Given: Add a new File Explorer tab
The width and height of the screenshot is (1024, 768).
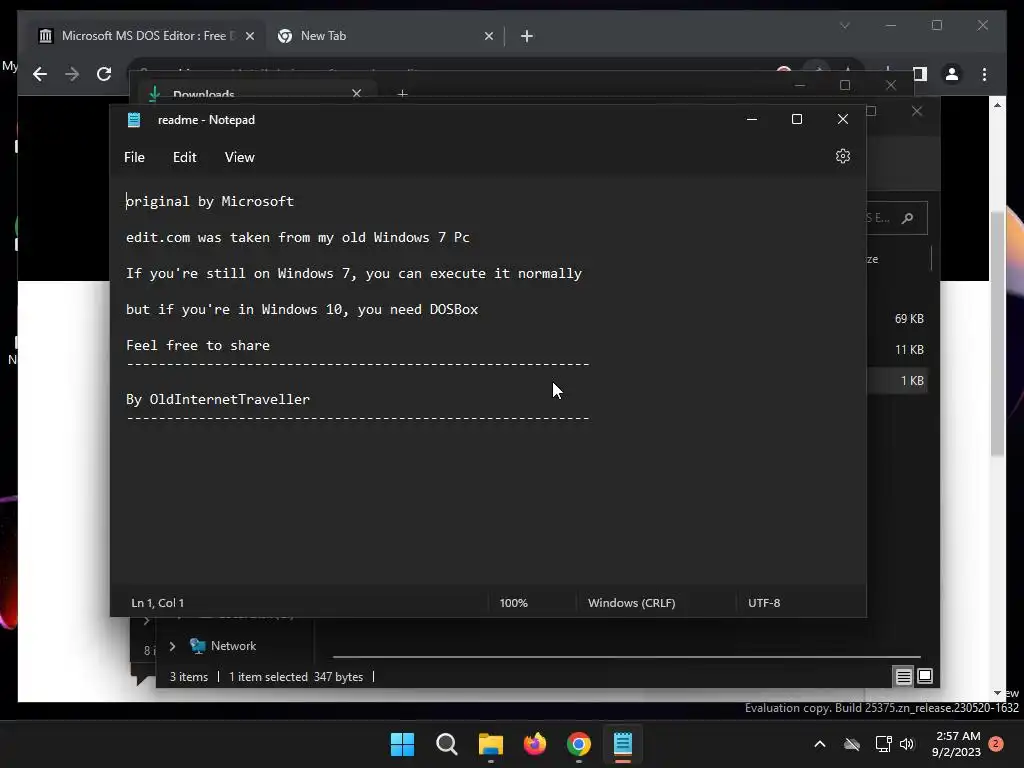Looking at the screenshot, I should coord(402,94).
